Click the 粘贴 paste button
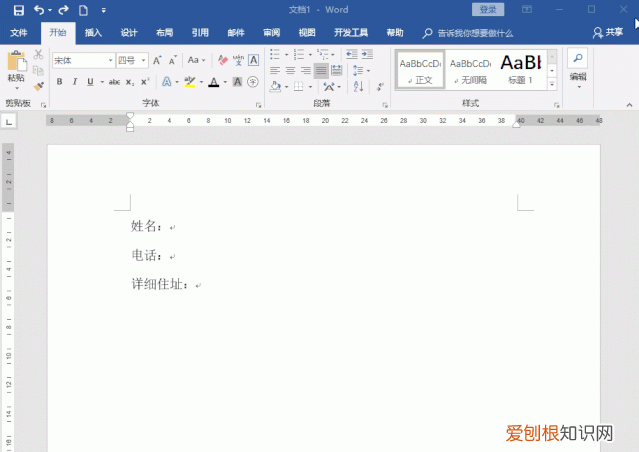Viewport: 639px width, 452px height. (16, 70)
